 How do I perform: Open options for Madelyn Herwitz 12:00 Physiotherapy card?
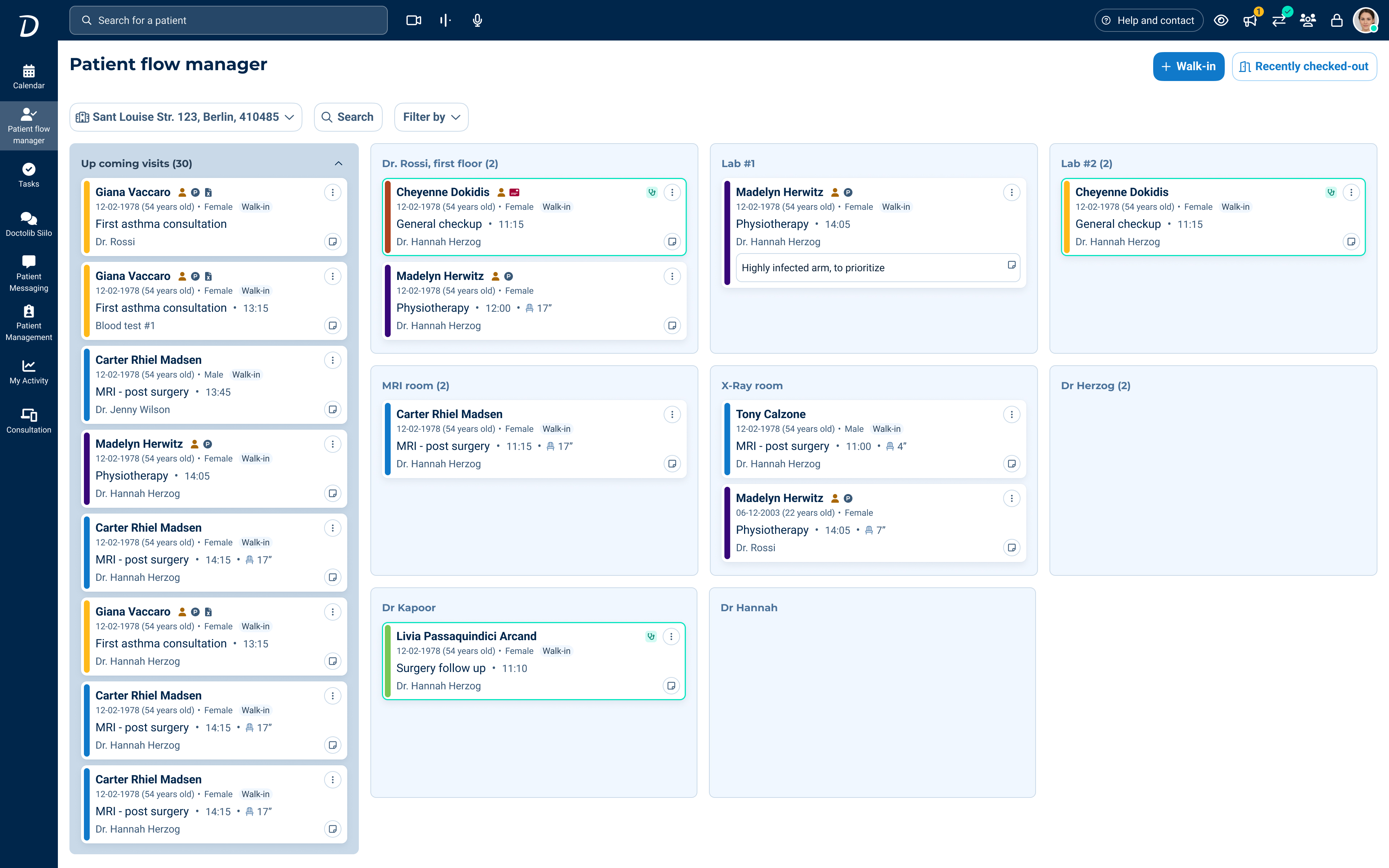672,276
